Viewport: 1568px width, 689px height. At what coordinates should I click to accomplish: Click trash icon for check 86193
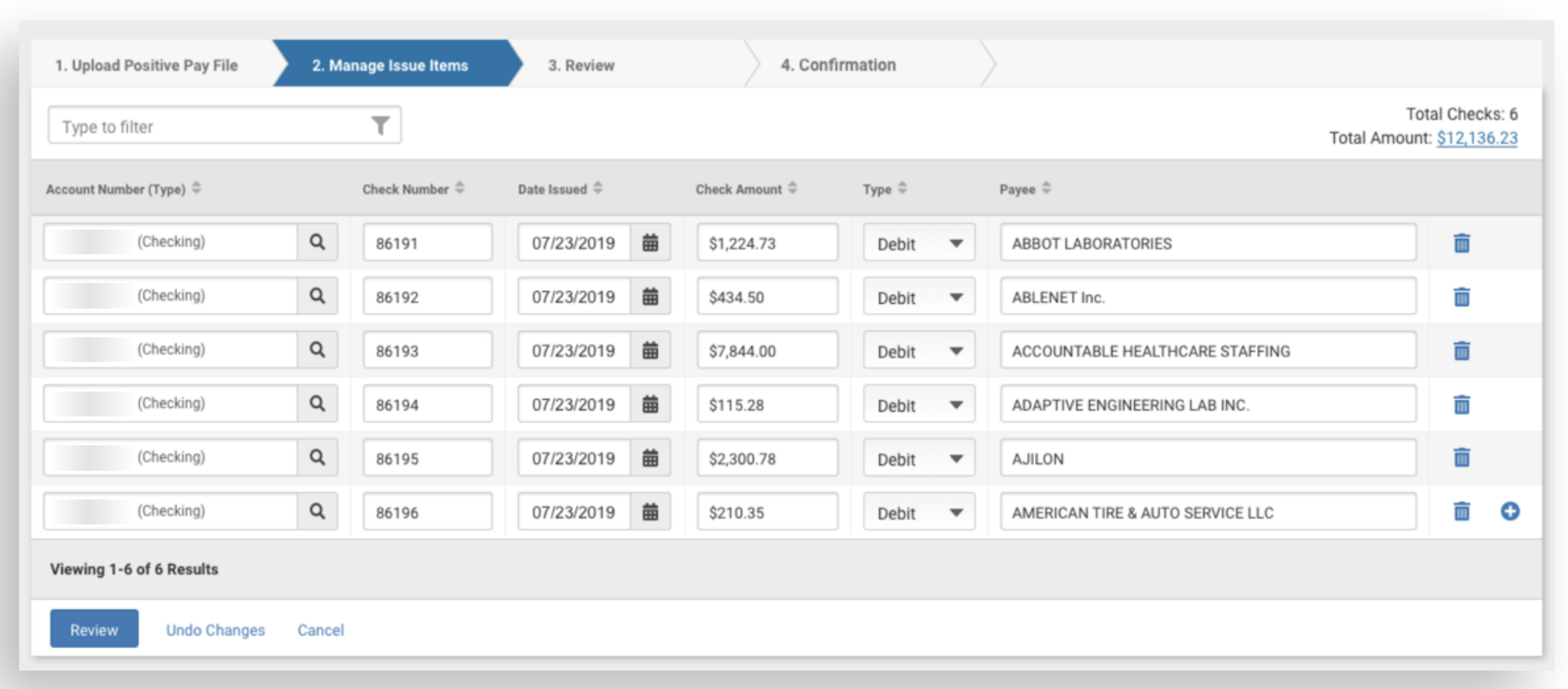coord(1461,351)
